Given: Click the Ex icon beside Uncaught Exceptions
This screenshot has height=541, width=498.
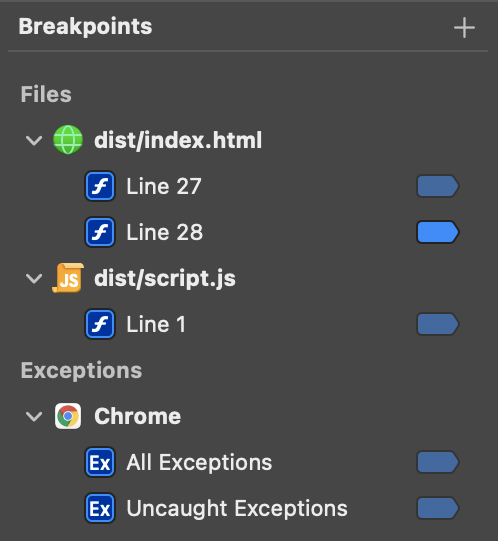Looking at the screenshot, I should pos(100,508).
